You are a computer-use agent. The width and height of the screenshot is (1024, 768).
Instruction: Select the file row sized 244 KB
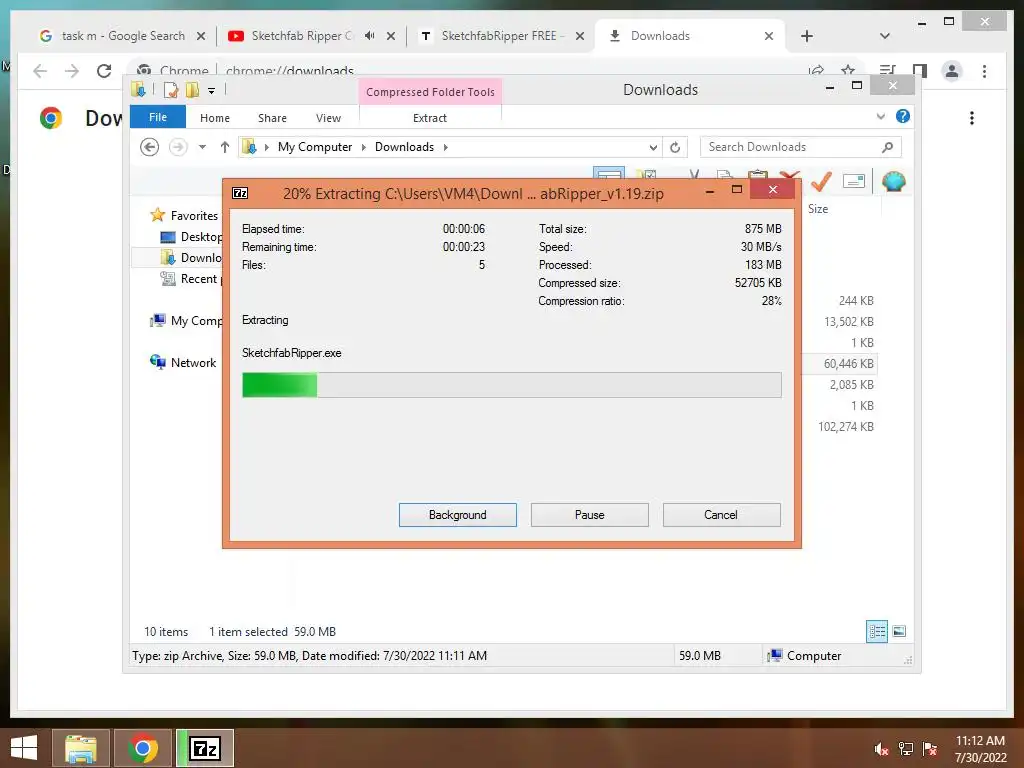[x=856, y=301]
